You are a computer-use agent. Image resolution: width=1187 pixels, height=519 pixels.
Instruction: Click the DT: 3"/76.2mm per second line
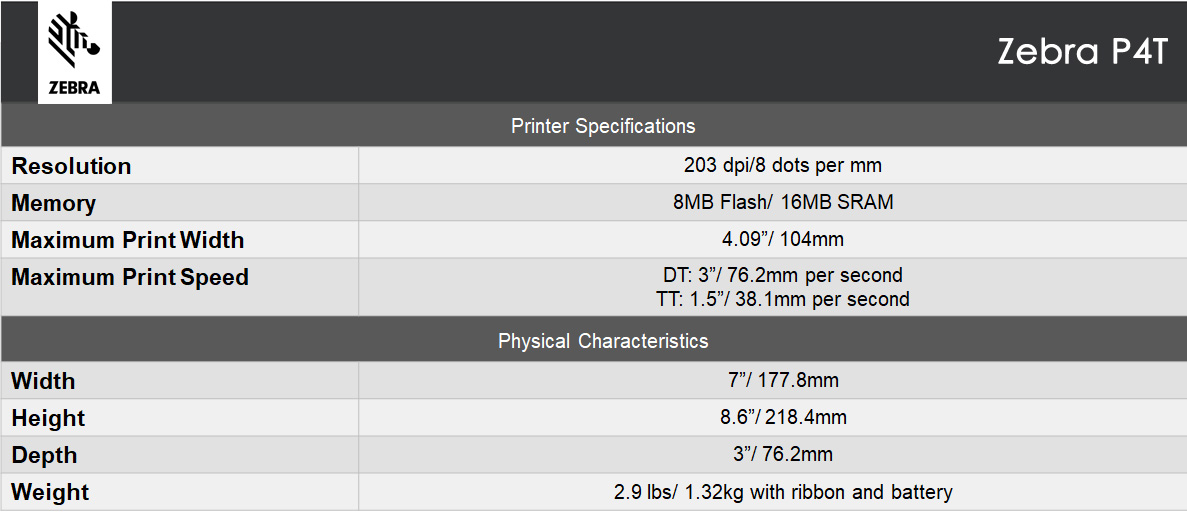tap(782, 275)
